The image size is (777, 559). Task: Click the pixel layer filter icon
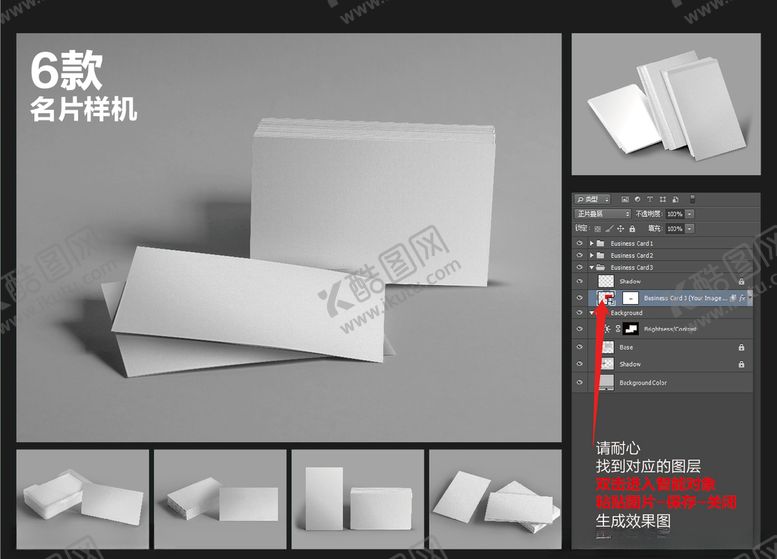(x=625, y=199)
